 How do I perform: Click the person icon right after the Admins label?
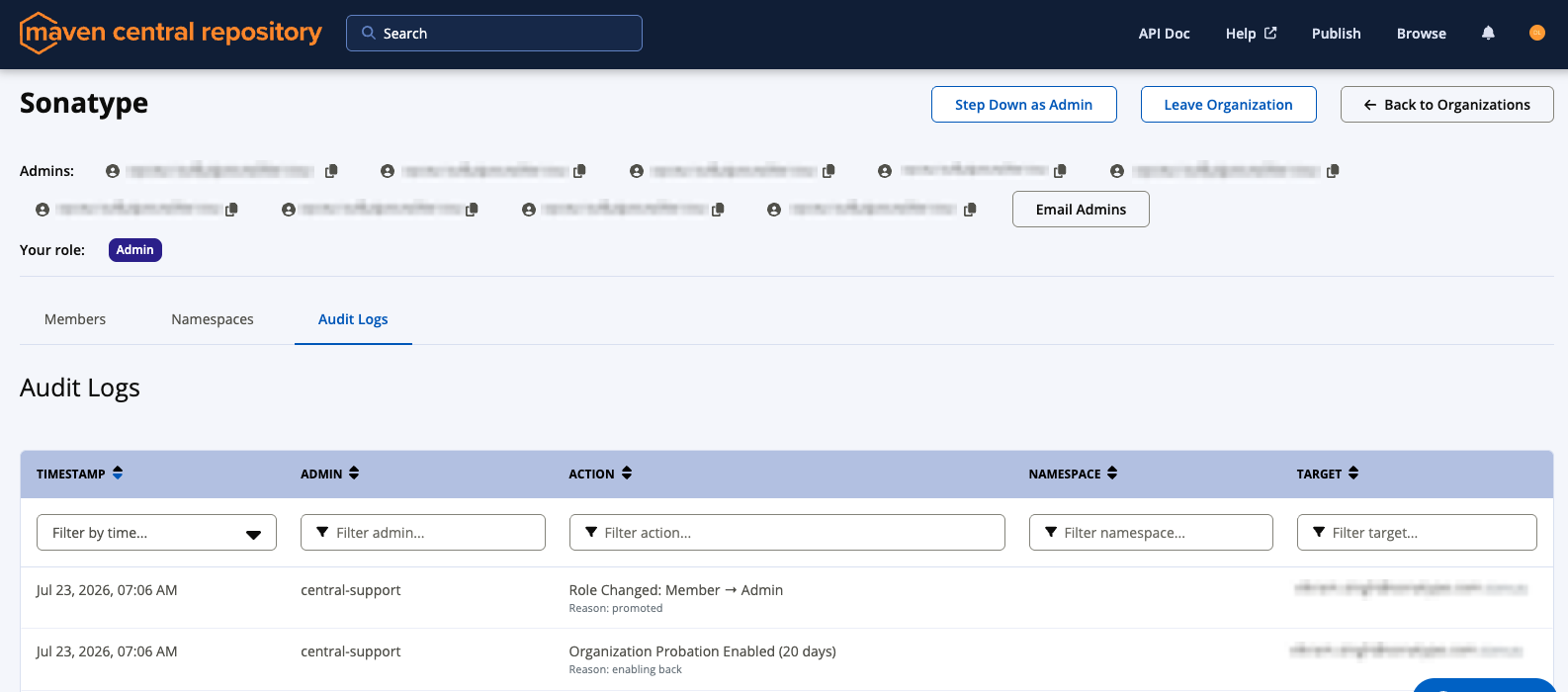(x=113, y=171)
